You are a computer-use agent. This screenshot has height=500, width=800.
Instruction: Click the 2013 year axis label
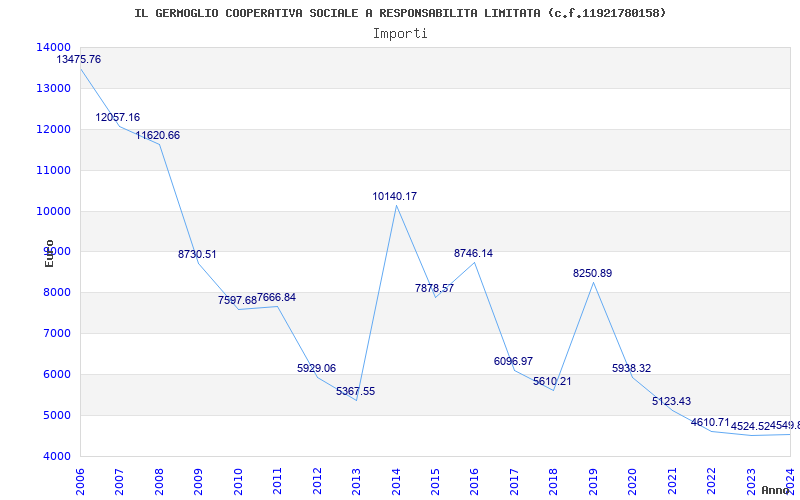(x=357, y=480)
